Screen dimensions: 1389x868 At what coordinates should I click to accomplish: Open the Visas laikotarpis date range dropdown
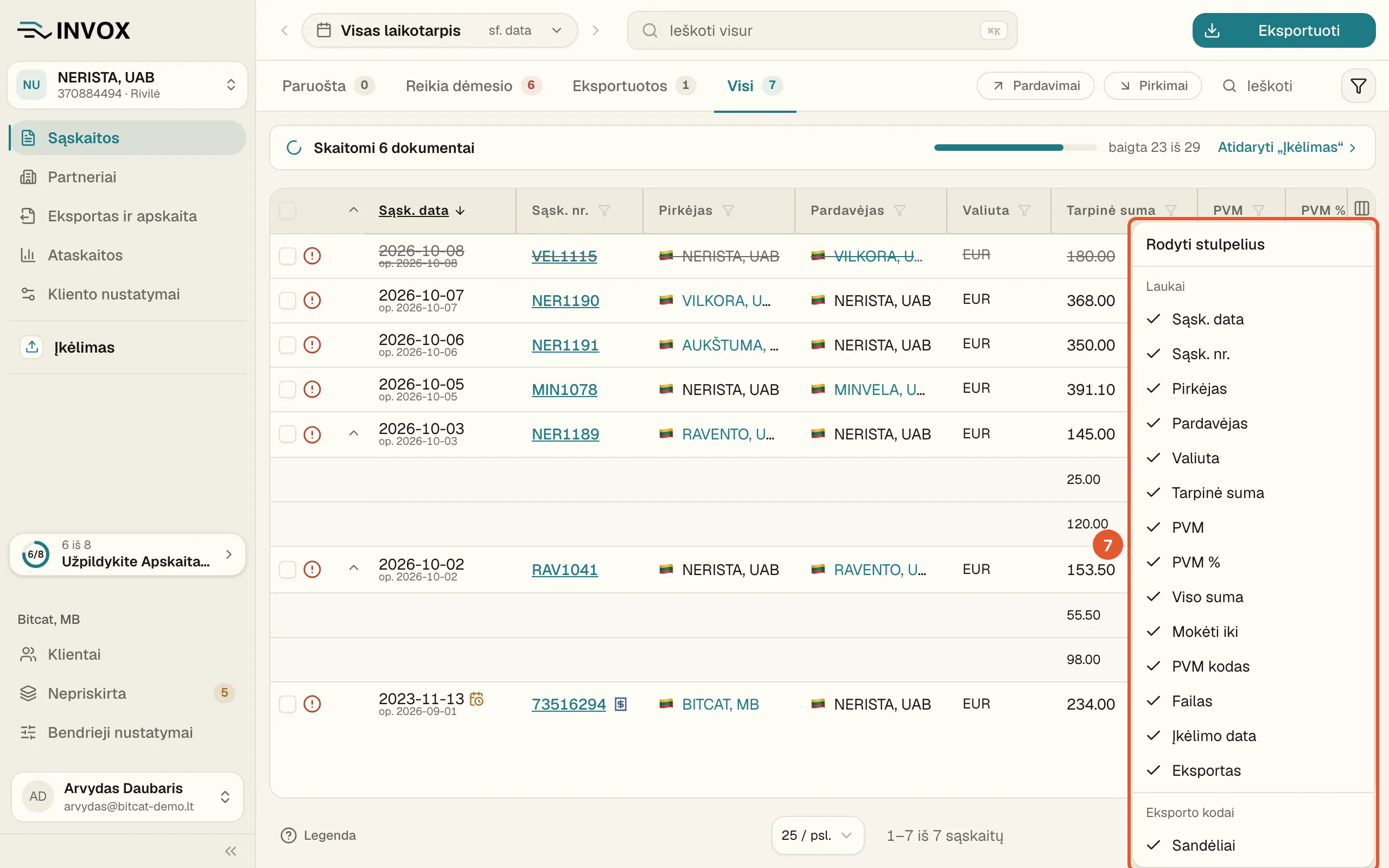pos(439,30)
